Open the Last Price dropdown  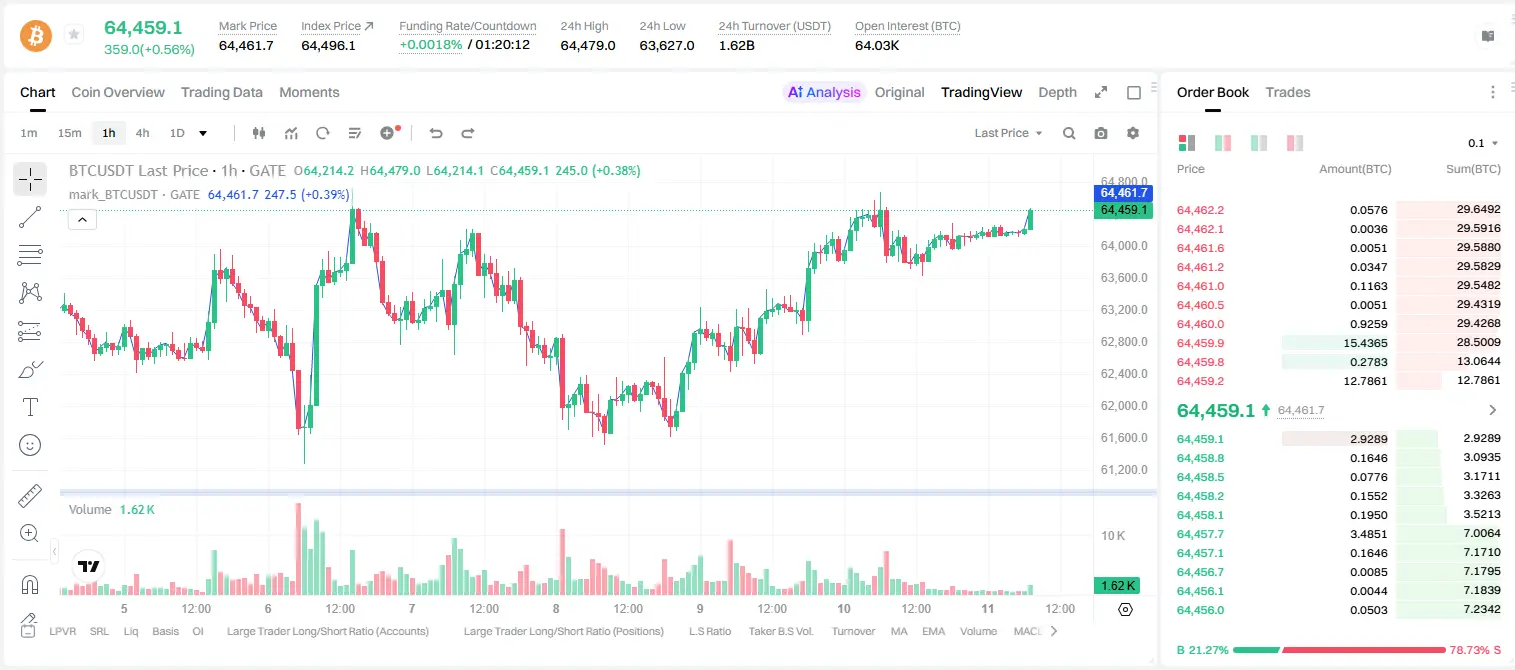1008,133
